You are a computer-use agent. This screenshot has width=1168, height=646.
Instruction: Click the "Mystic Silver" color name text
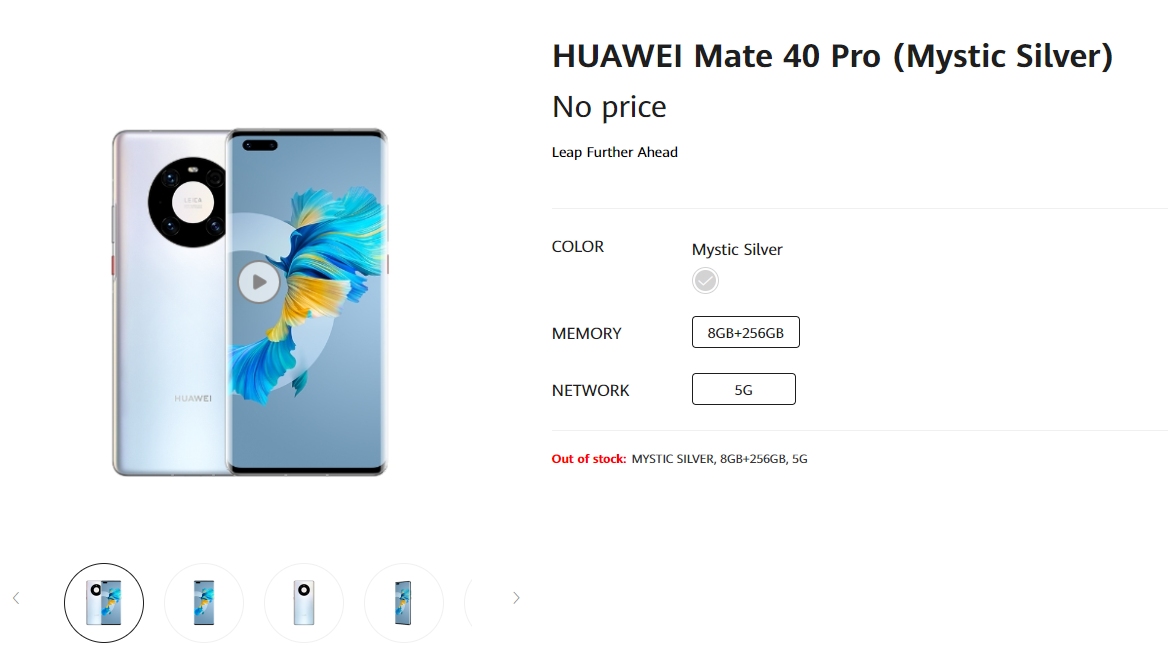click(737, 249)
